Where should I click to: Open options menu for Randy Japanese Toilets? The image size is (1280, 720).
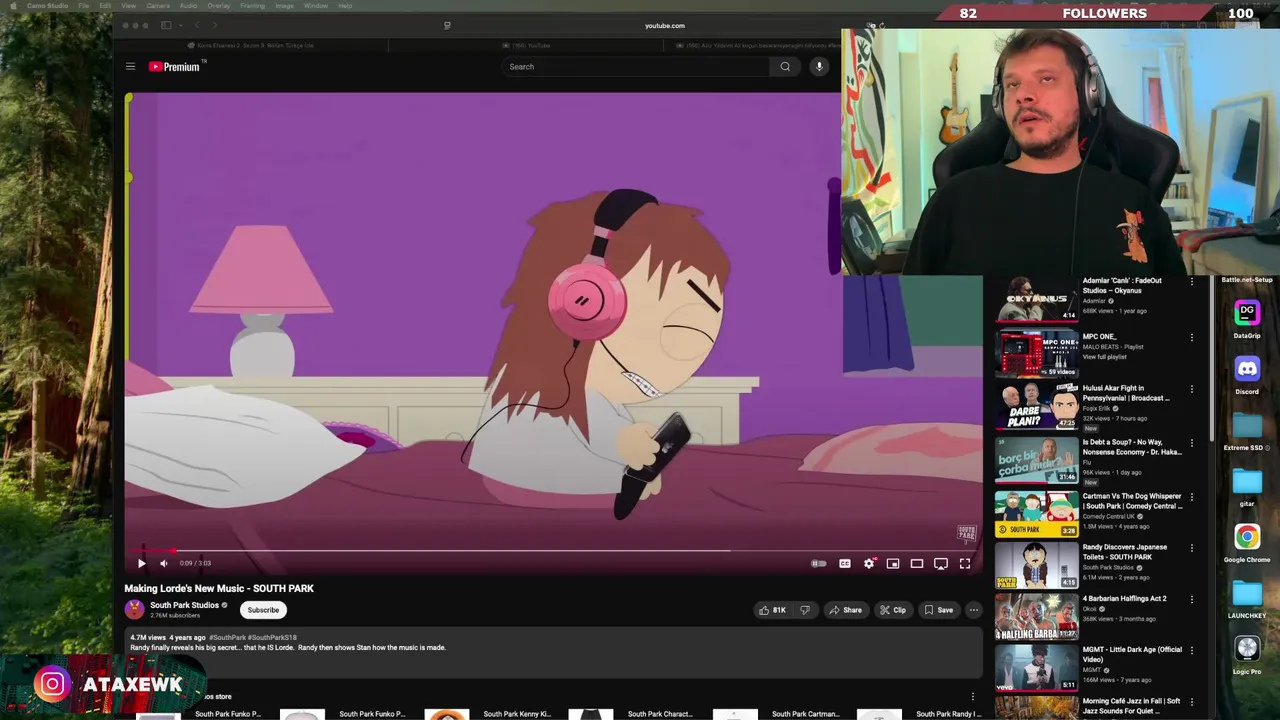click(x=1191, y=548)
